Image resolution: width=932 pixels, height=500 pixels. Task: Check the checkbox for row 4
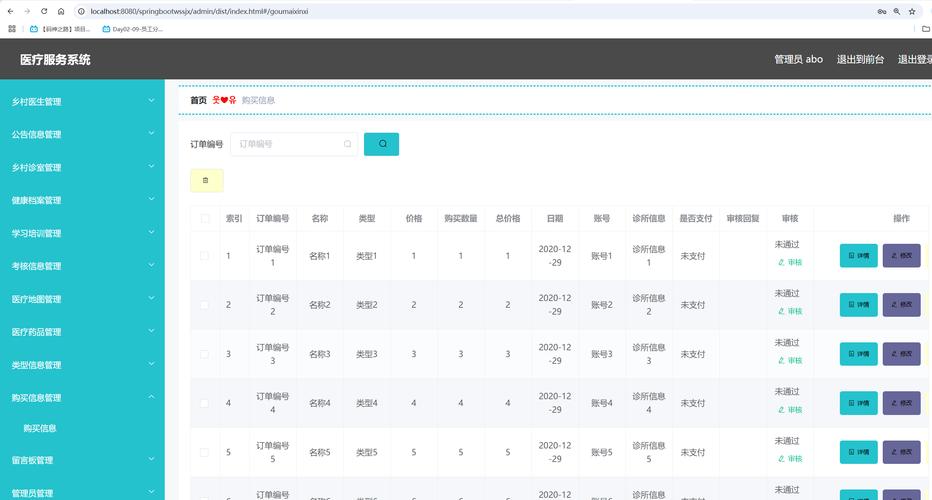205,403
